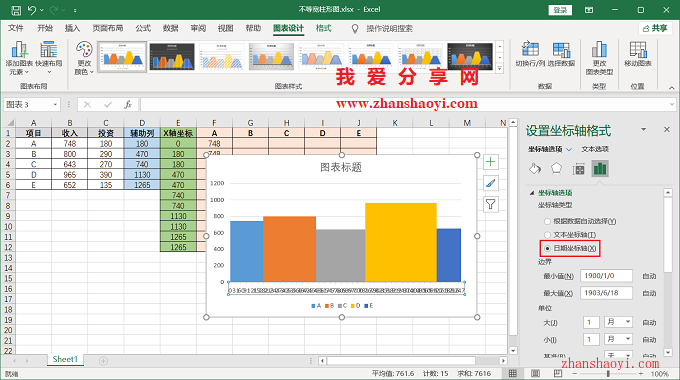Switch to the Insert ribbon tab
680x380 pixels.
click(x=72, y=28)
